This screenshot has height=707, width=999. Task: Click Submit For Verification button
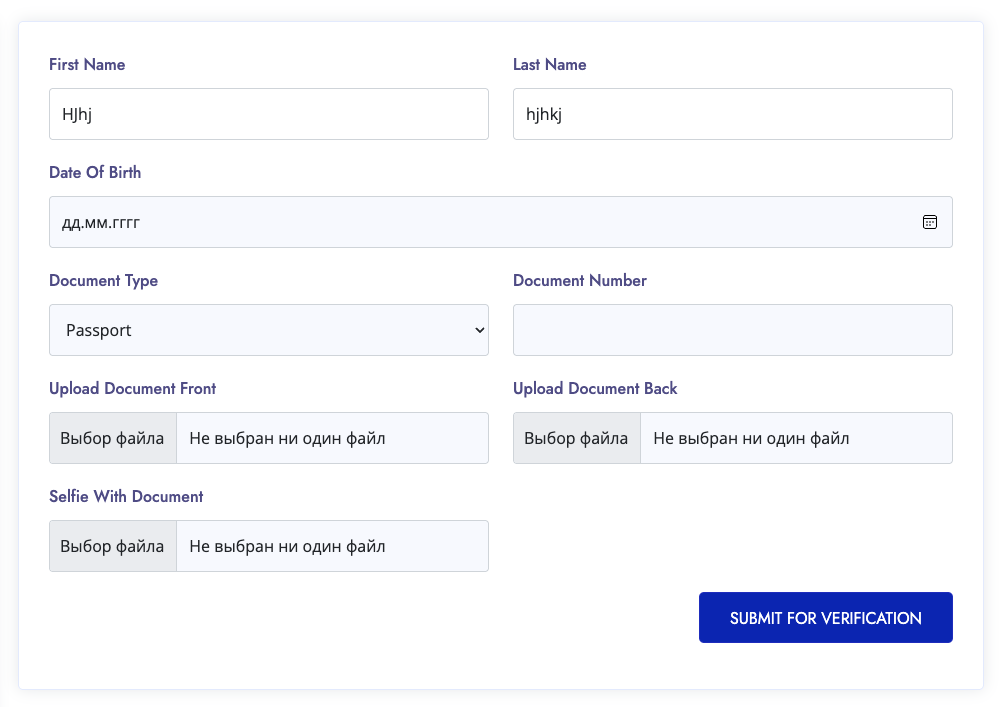(826, 617)
